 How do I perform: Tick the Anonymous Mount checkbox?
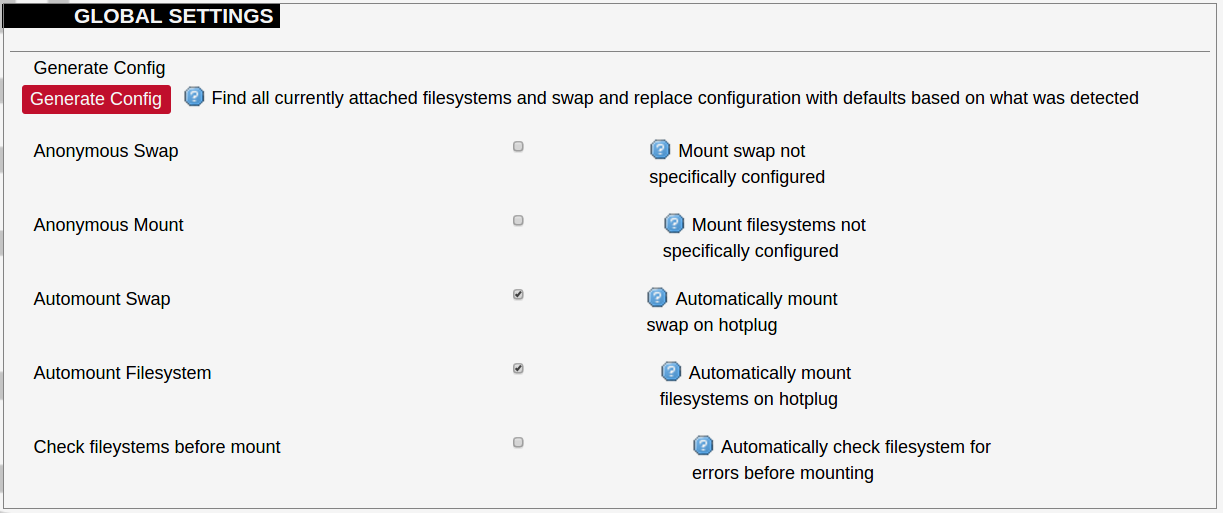point(518,221)
